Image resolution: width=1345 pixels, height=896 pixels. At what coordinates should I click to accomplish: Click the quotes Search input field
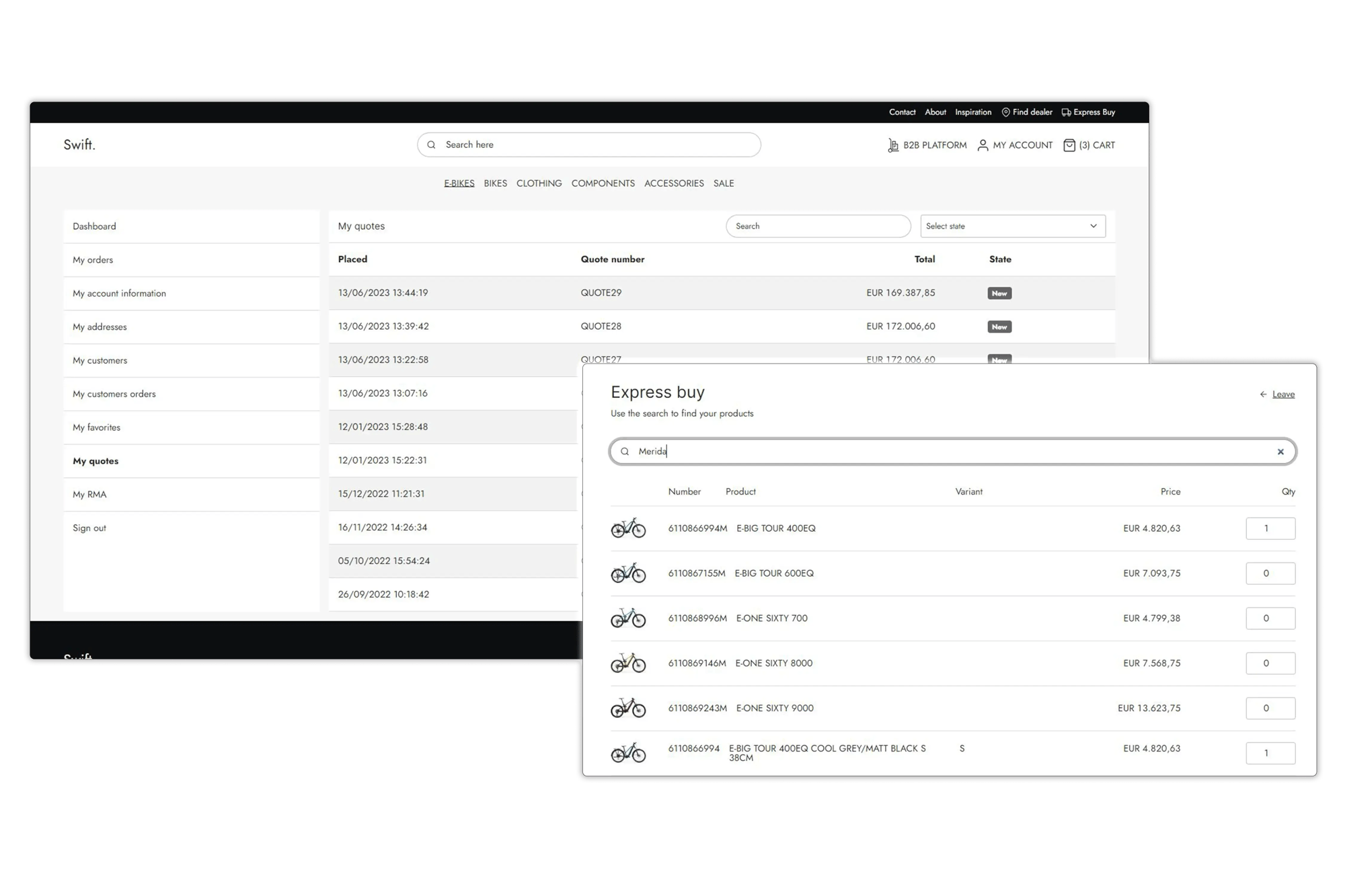(817, 226)
